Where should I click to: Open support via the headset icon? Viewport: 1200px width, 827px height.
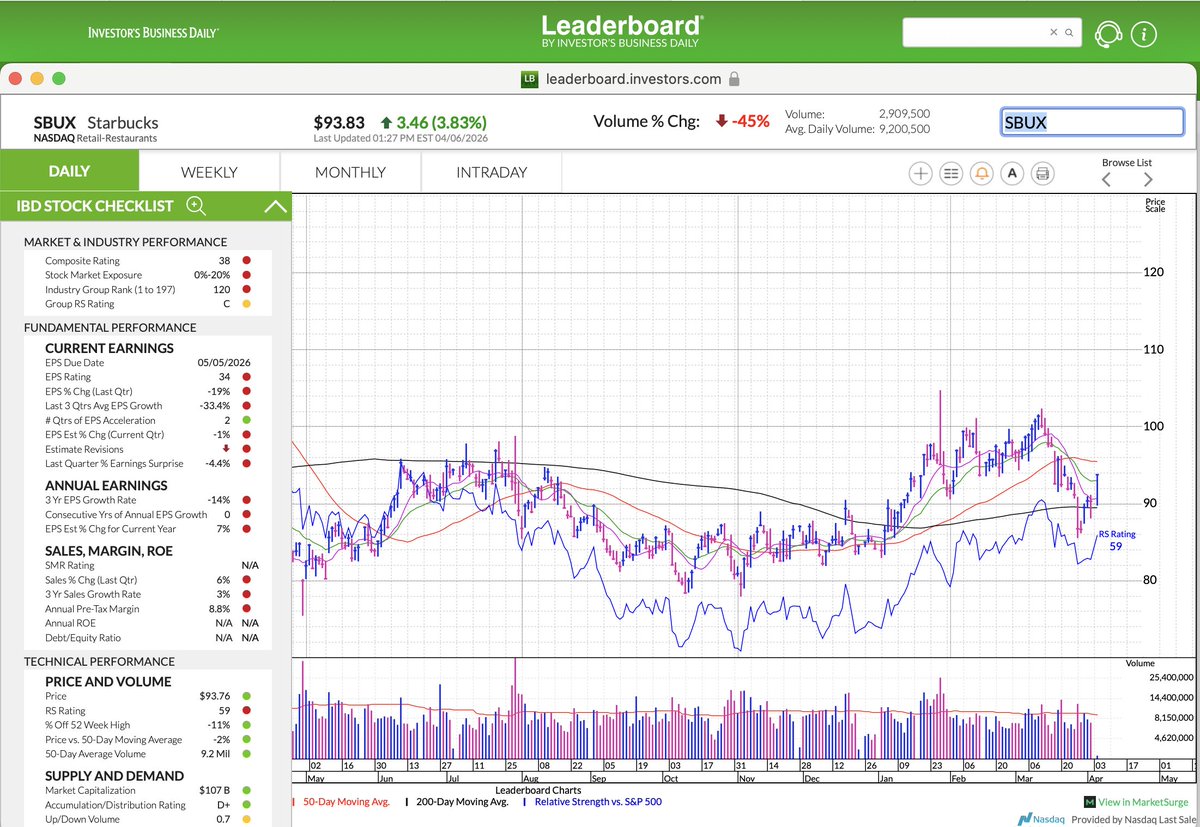(1108, 32)
